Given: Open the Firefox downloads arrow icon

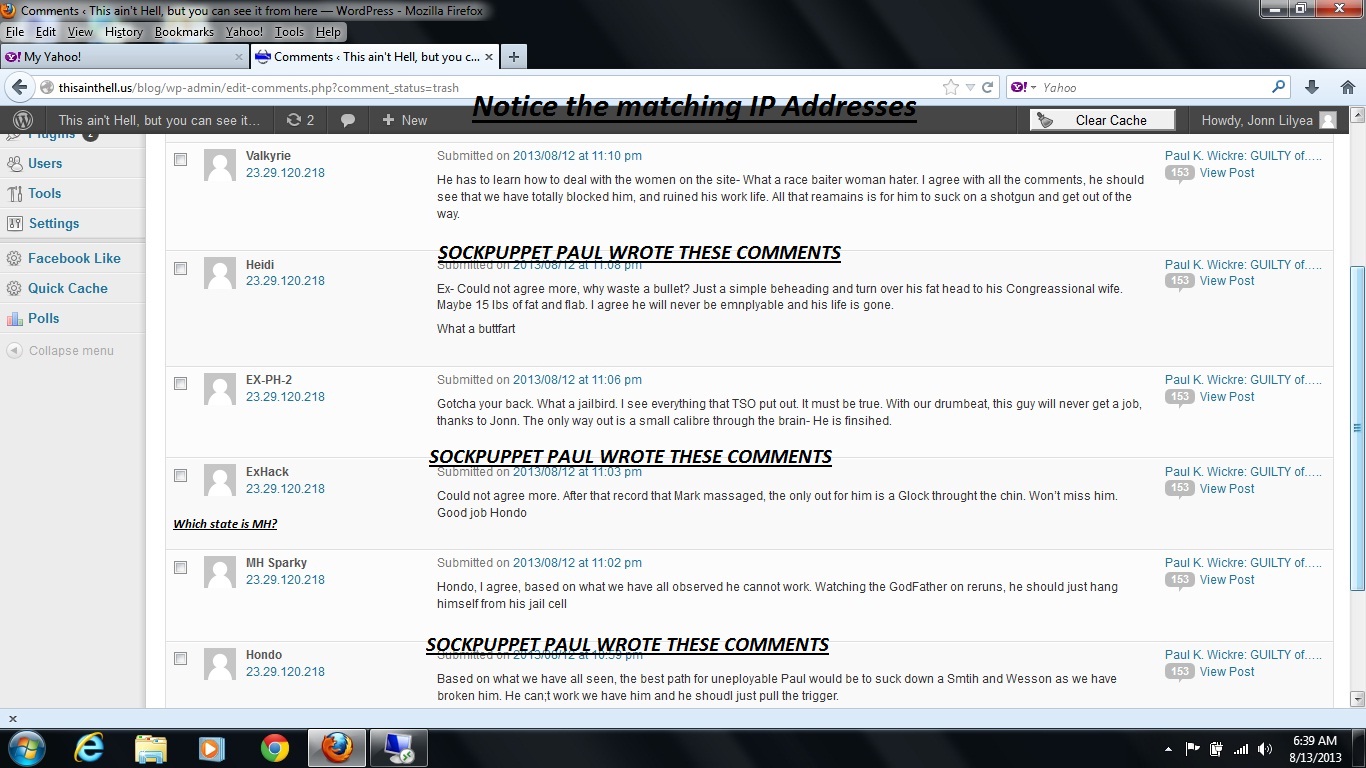Looking at the screenshot, I should click(x=1312, y=87).
